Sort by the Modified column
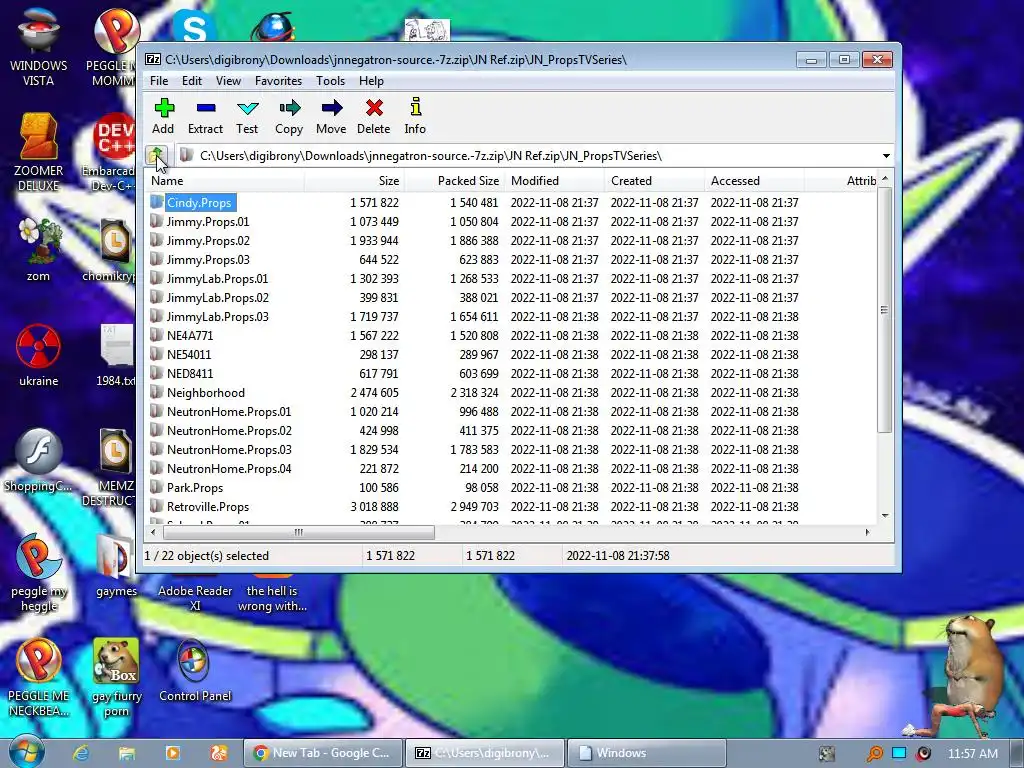Image resolution: width=1024 pixels, height=768 pixels. tap(554, 181)
